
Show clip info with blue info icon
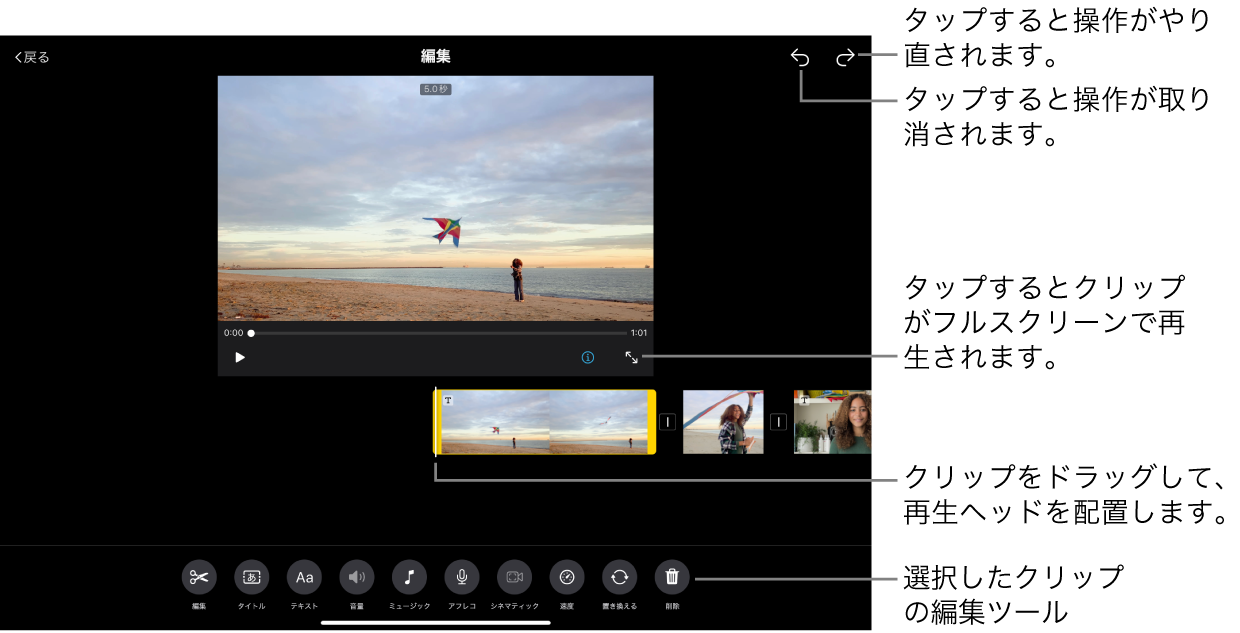click(x=588, y=357)
